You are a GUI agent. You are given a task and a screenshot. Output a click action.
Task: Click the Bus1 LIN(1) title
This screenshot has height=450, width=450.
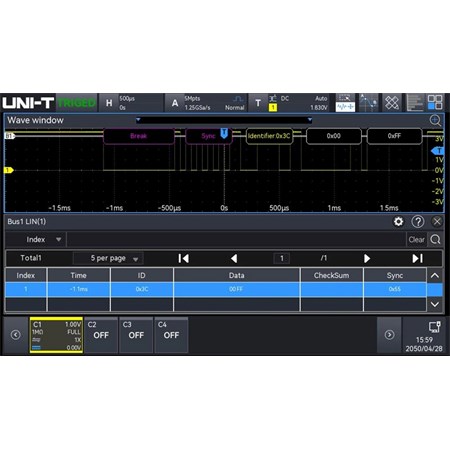[x=27, y=222]
